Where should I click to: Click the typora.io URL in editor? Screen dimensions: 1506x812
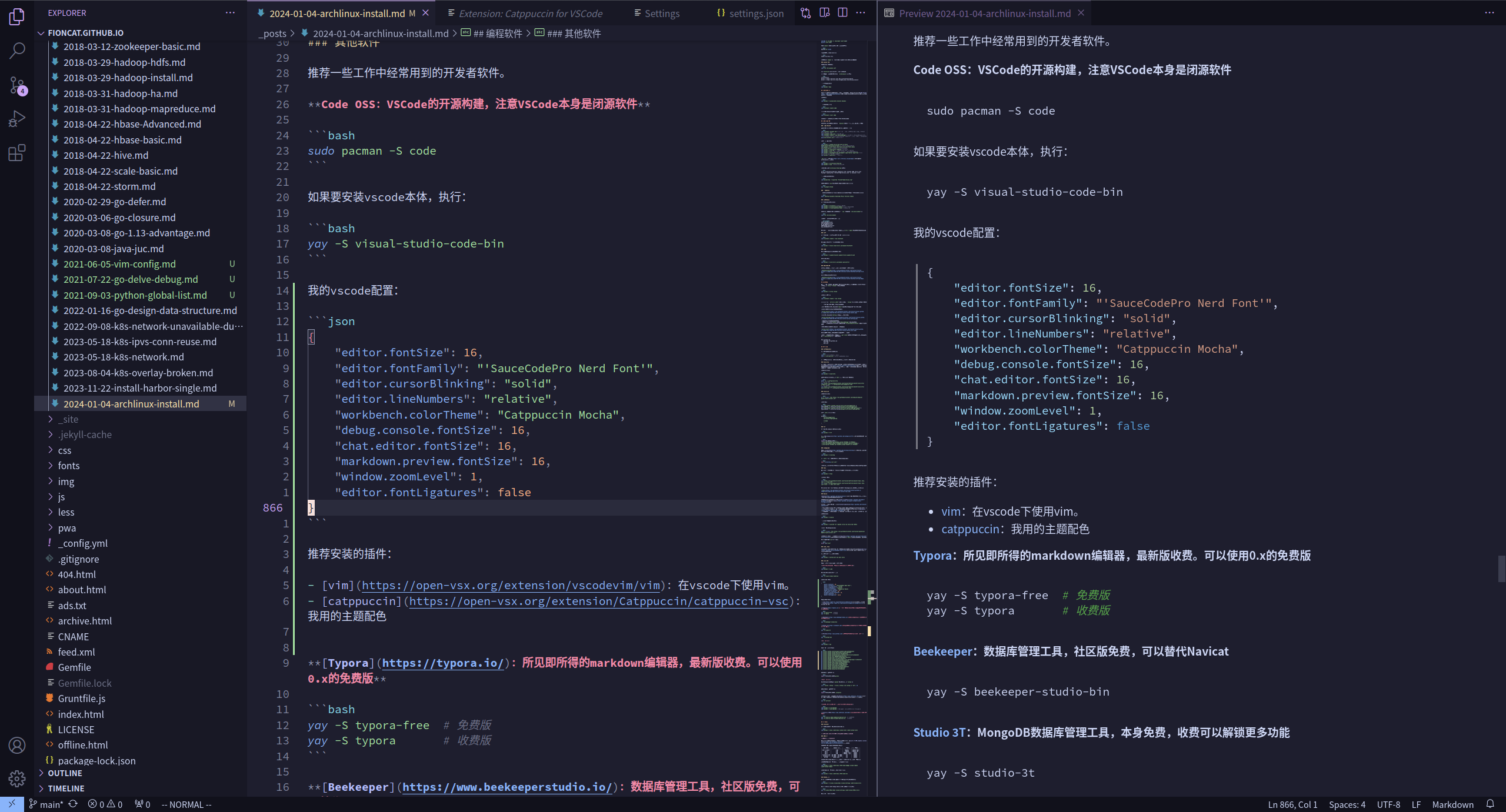(443, 663)
